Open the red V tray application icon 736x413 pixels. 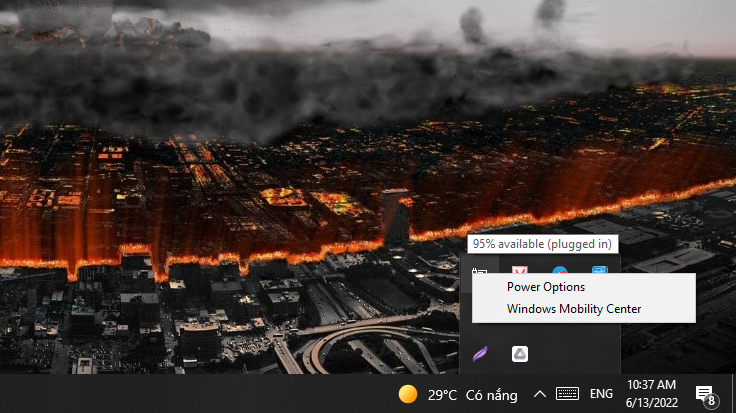point(520,270)
